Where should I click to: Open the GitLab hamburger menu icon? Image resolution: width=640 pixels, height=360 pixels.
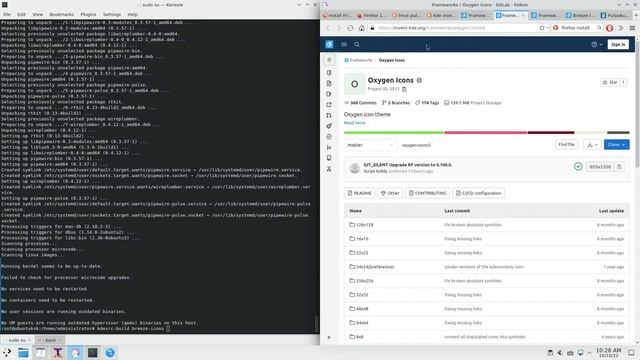(344, 44)
